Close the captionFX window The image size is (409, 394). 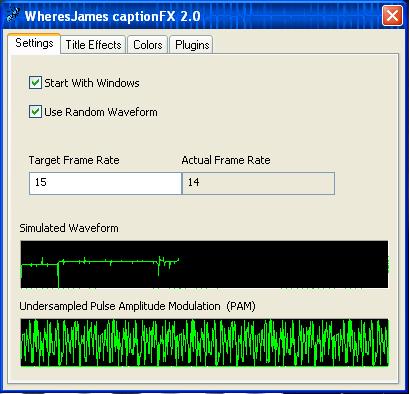pos(392,16)
